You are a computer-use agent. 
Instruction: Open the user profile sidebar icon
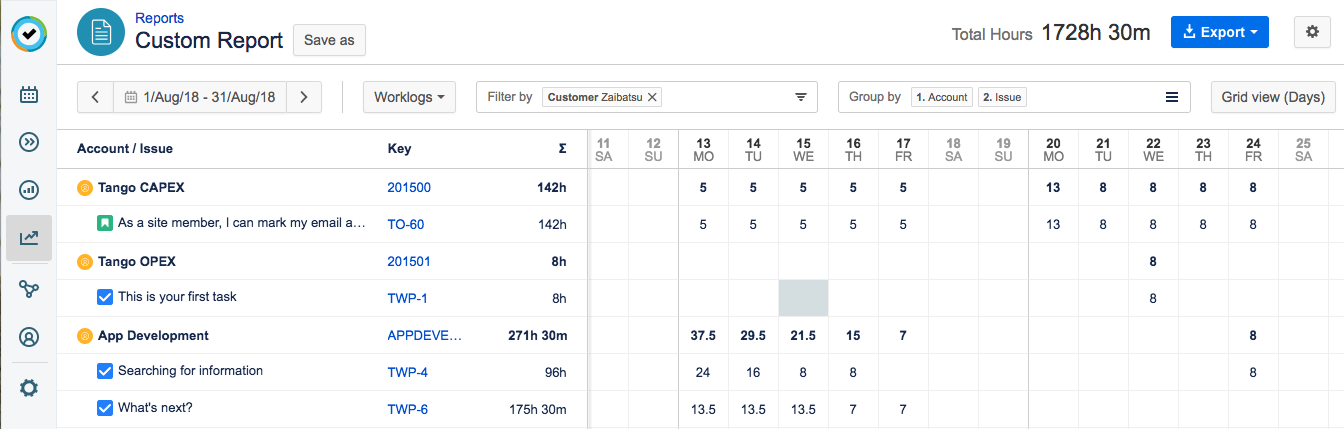[x=29, y=337]
